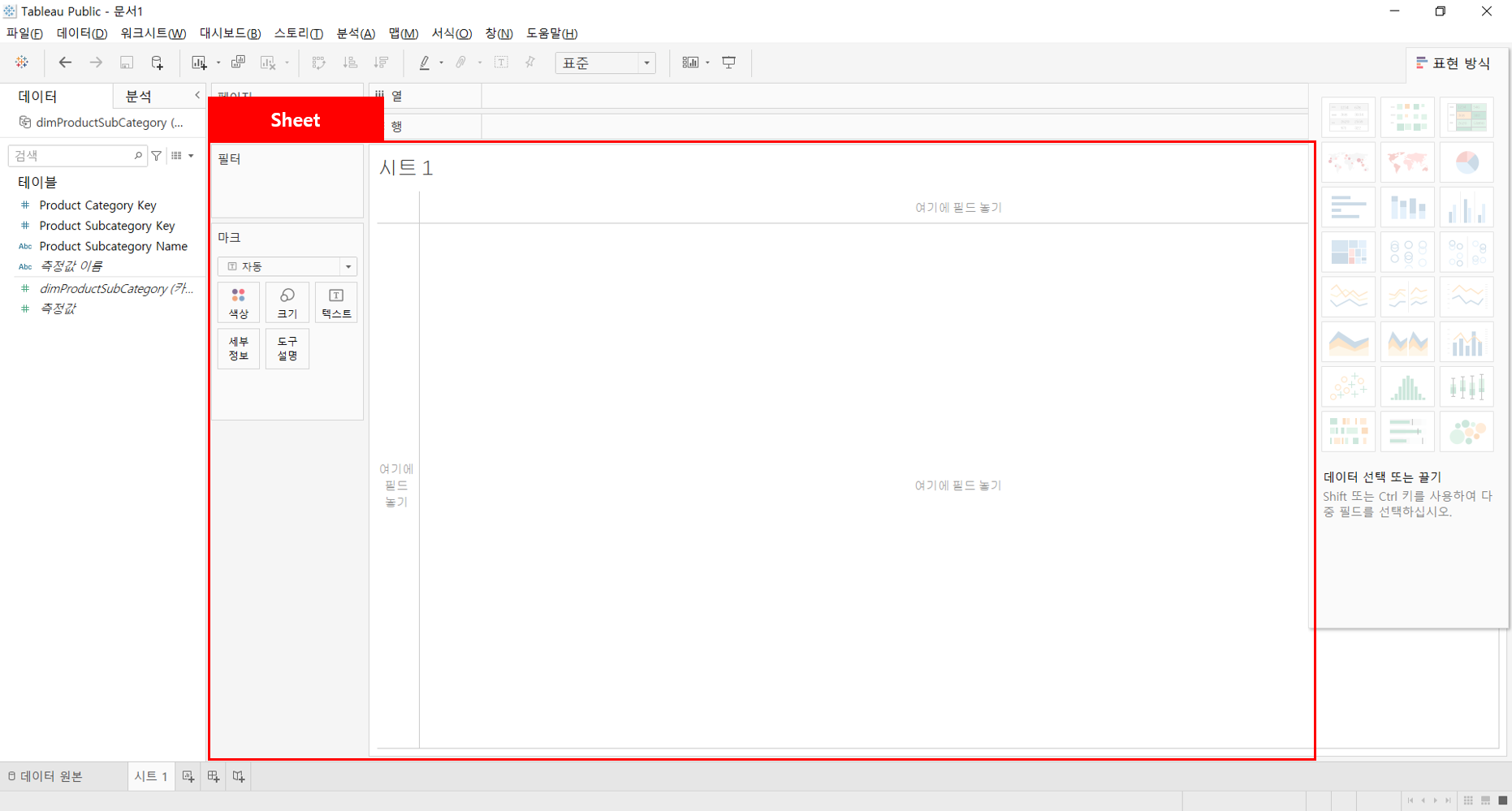Click inside the 검색 field search box

pos(77,155)
